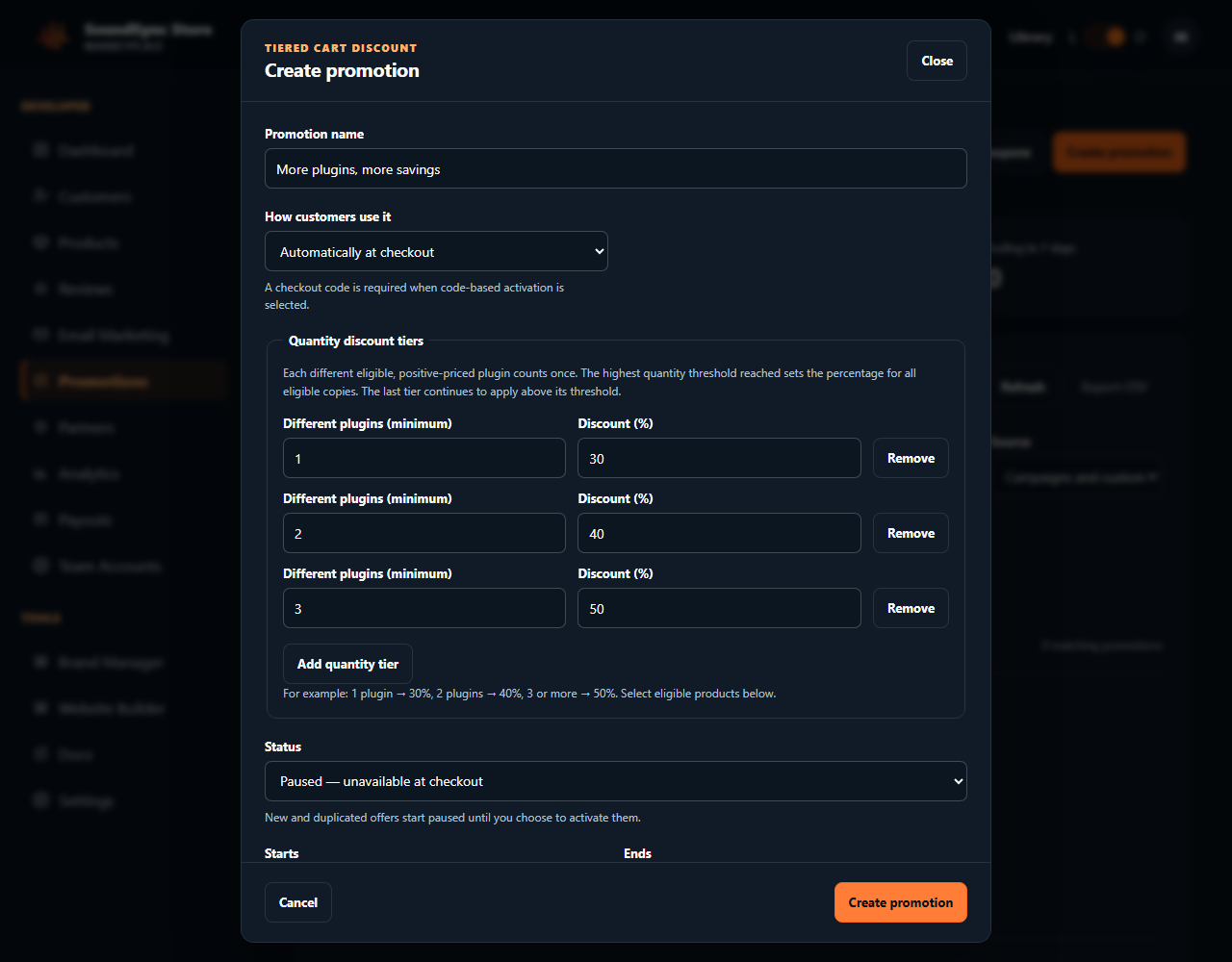Click the 'Quantity discount tiers' legend
This screenshot has height=962, width=1232.
[356, 341]
